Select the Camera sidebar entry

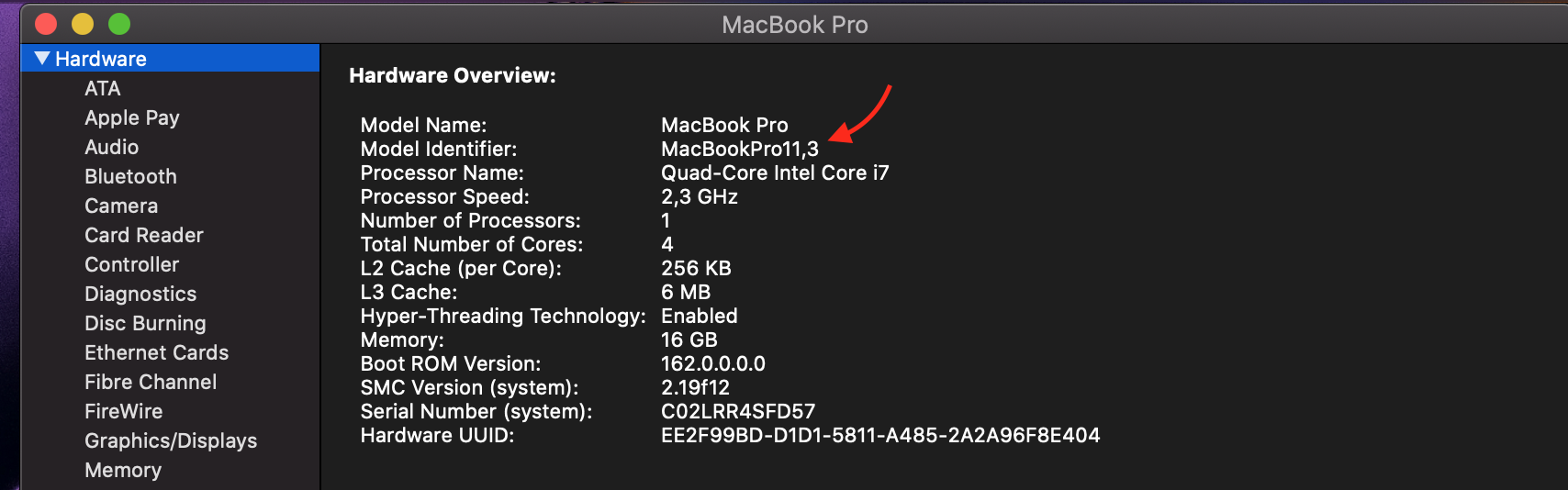(x=121, y=206)
